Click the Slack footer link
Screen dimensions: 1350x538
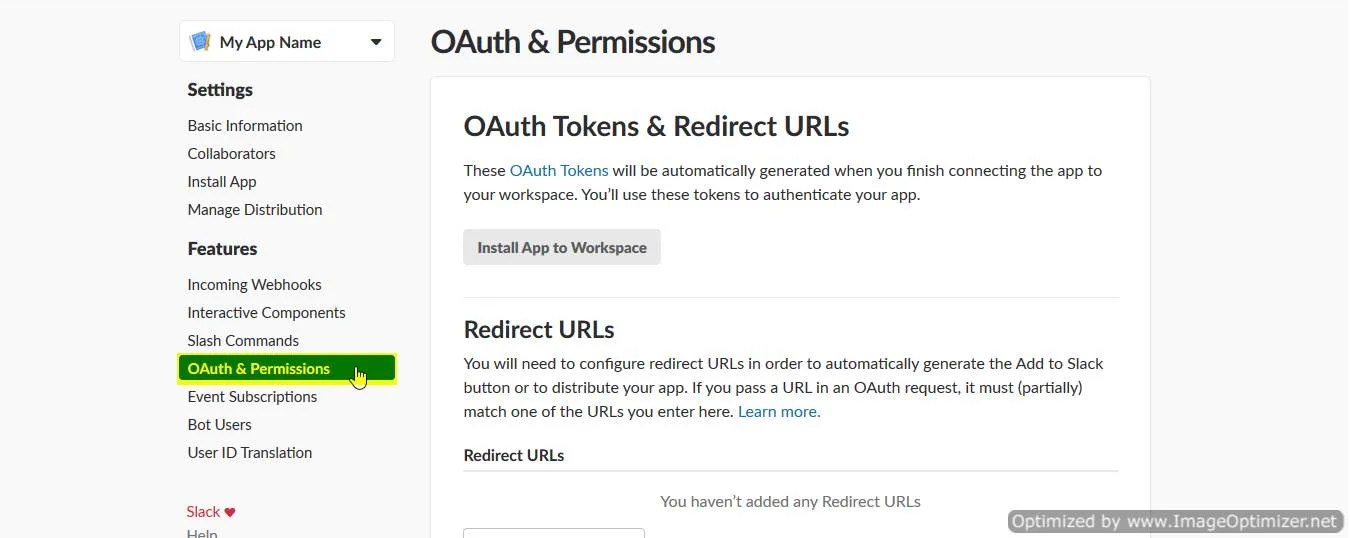[203, 512]
